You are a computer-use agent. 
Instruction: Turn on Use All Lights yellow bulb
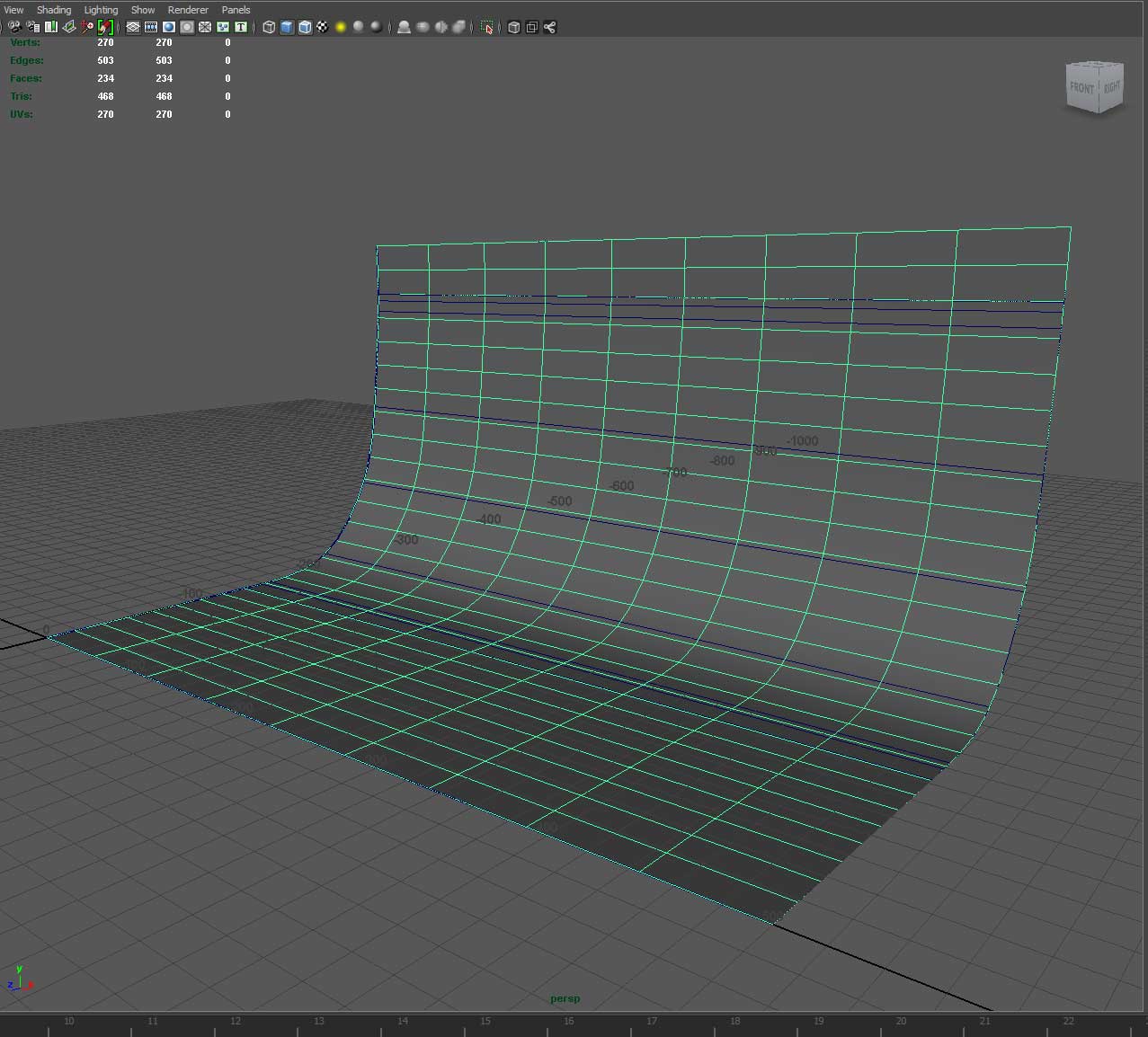341,27
